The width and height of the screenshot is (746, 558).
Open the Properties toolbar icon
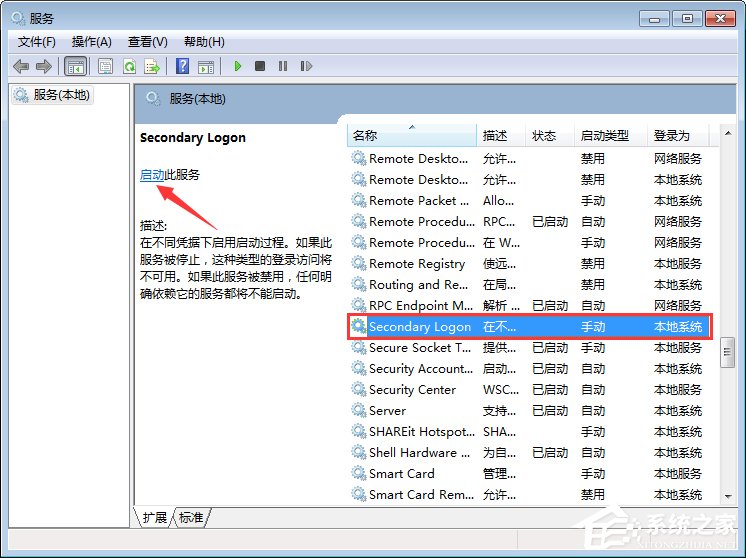click(105, 66)
